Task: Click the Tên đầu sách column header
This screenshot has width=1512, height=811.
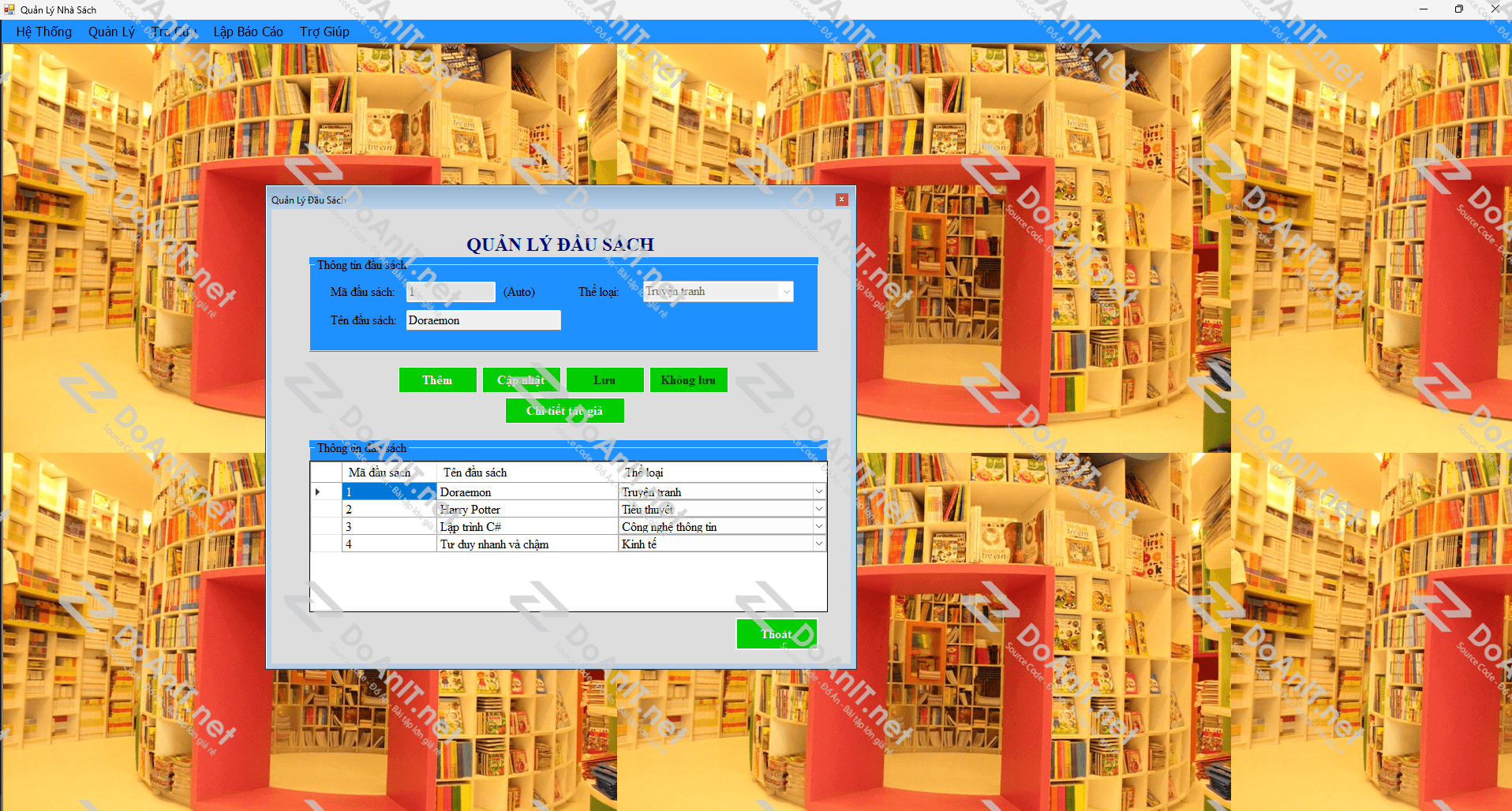Action: 527,473
